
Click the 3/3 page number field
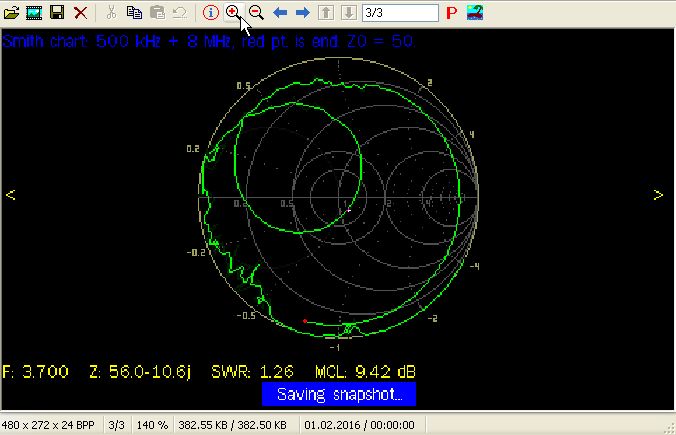(399, 13)
